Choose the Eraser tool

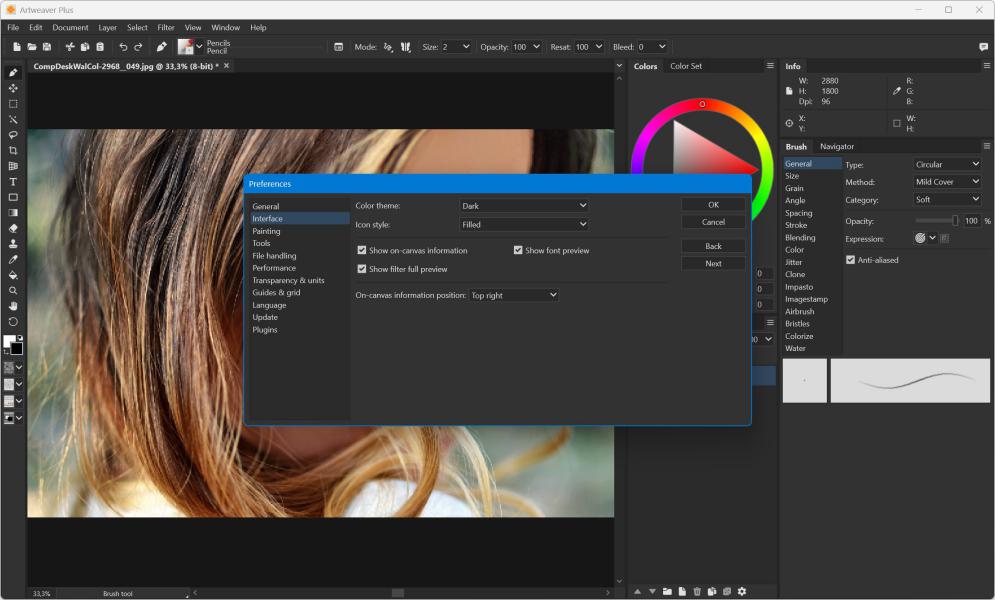point(13,228)
